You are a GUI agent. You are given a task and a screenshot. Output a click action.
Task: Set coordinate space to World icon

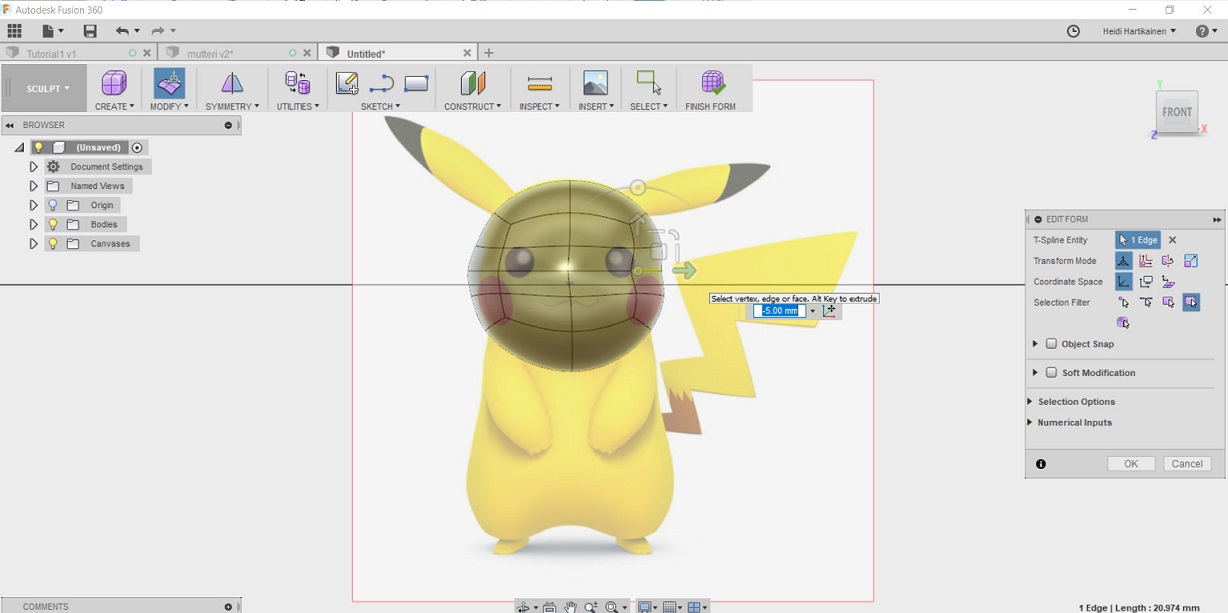[x=1124, y=282]
